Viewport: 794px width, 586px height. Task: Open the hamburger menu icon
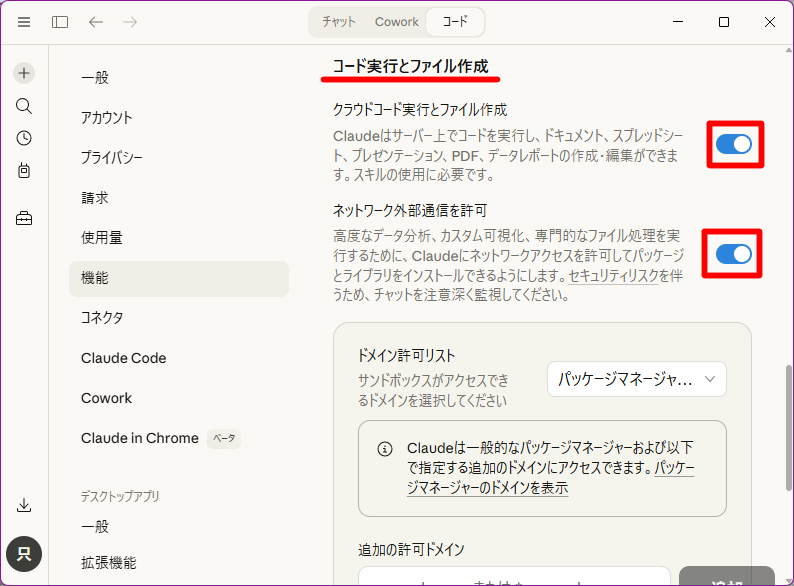point(24,22)
